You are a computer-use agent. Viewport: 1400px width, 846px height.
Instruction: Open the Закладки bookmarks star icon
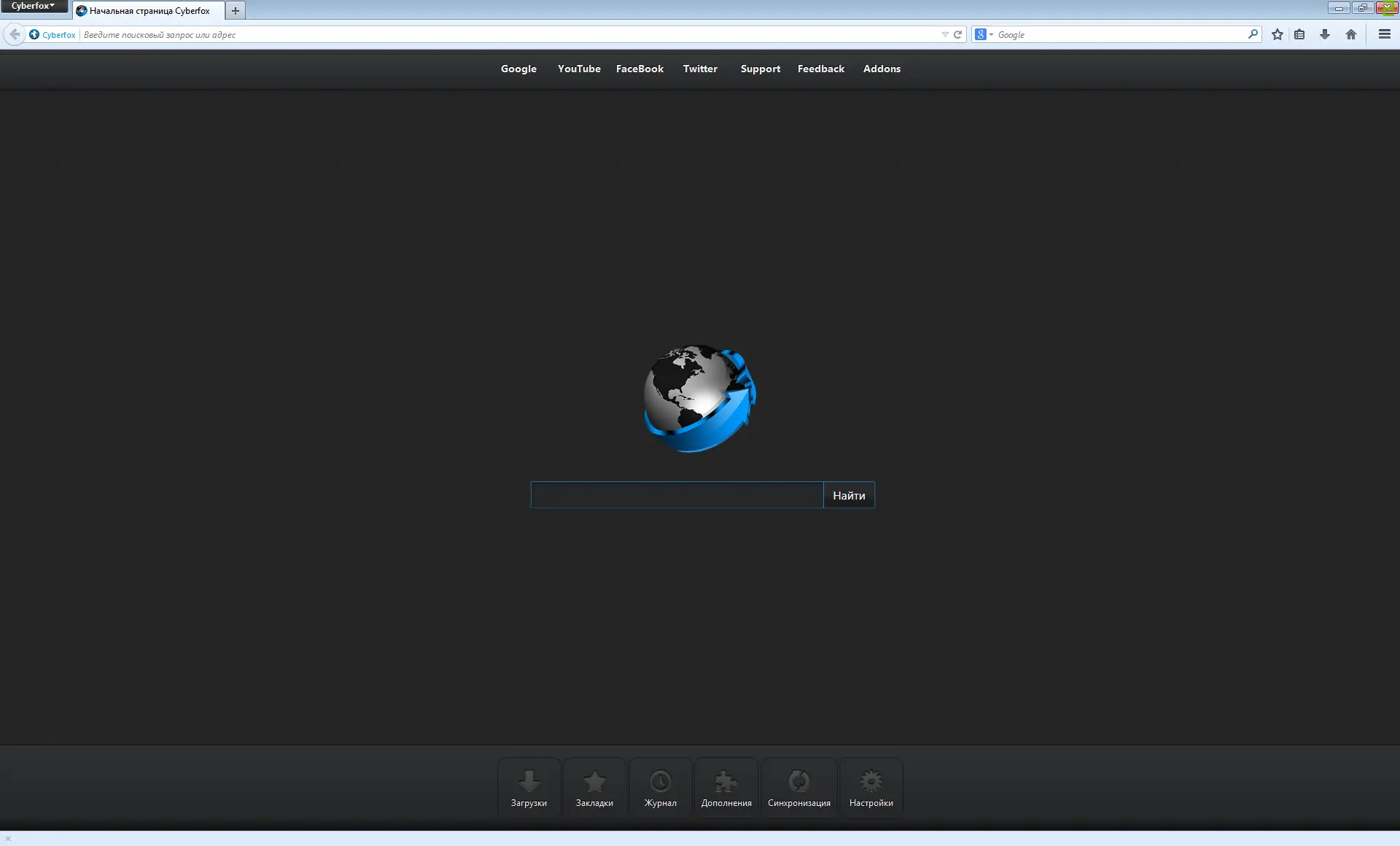click(x=594, y=787)
